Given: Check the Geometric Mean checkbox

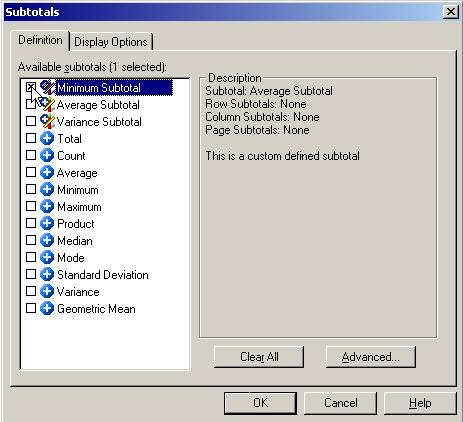Looking at the screenshot, I should [31, 308].
